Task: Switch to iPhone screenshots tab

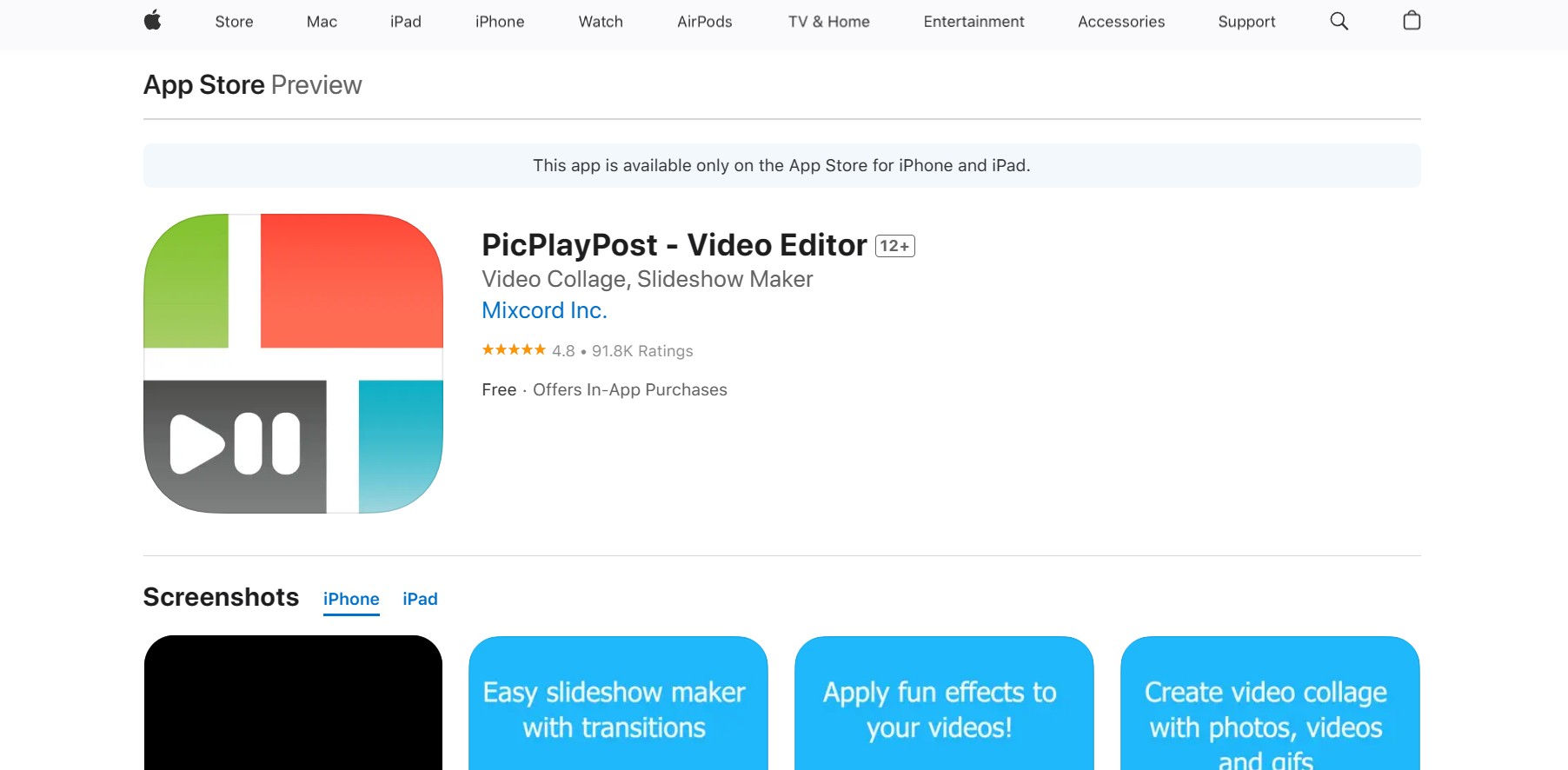Action: click(351, 599)
